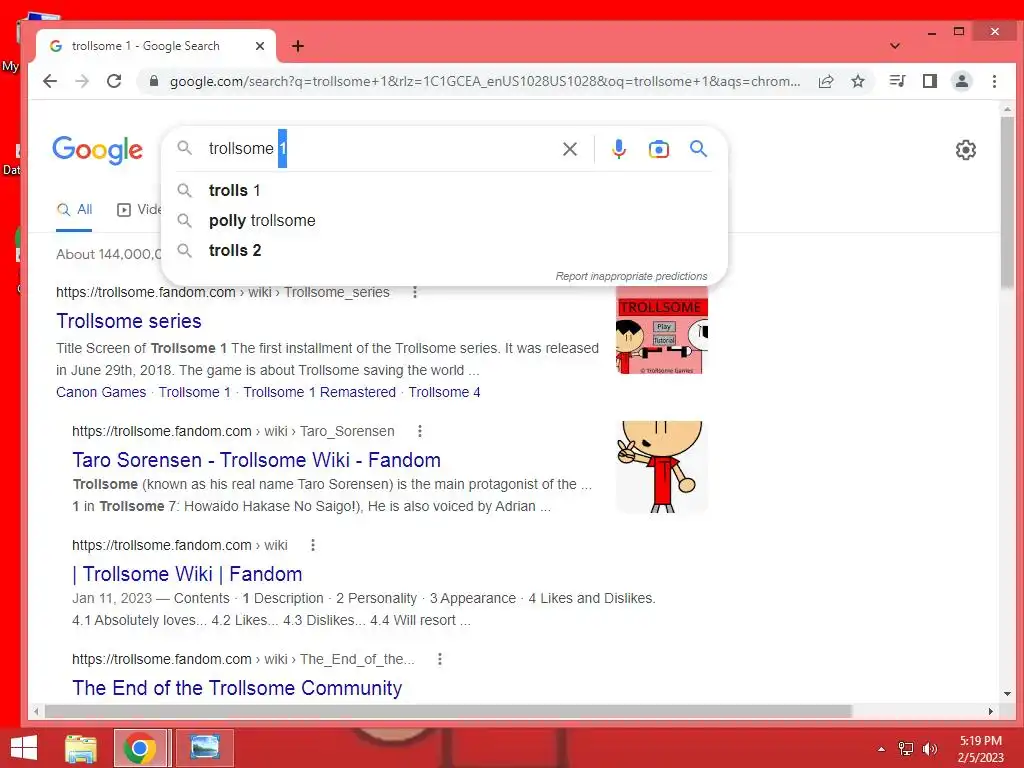The width and height of the screenshot is (1024, 768).
Task: Click the lock icon in the address bar
Action: tap(154, 81)
